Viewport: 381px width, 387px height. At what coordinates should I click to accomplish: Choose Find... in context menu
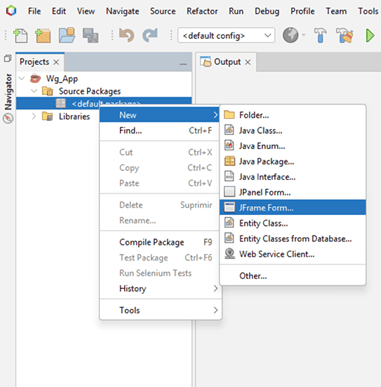click(x=160, y=130)
